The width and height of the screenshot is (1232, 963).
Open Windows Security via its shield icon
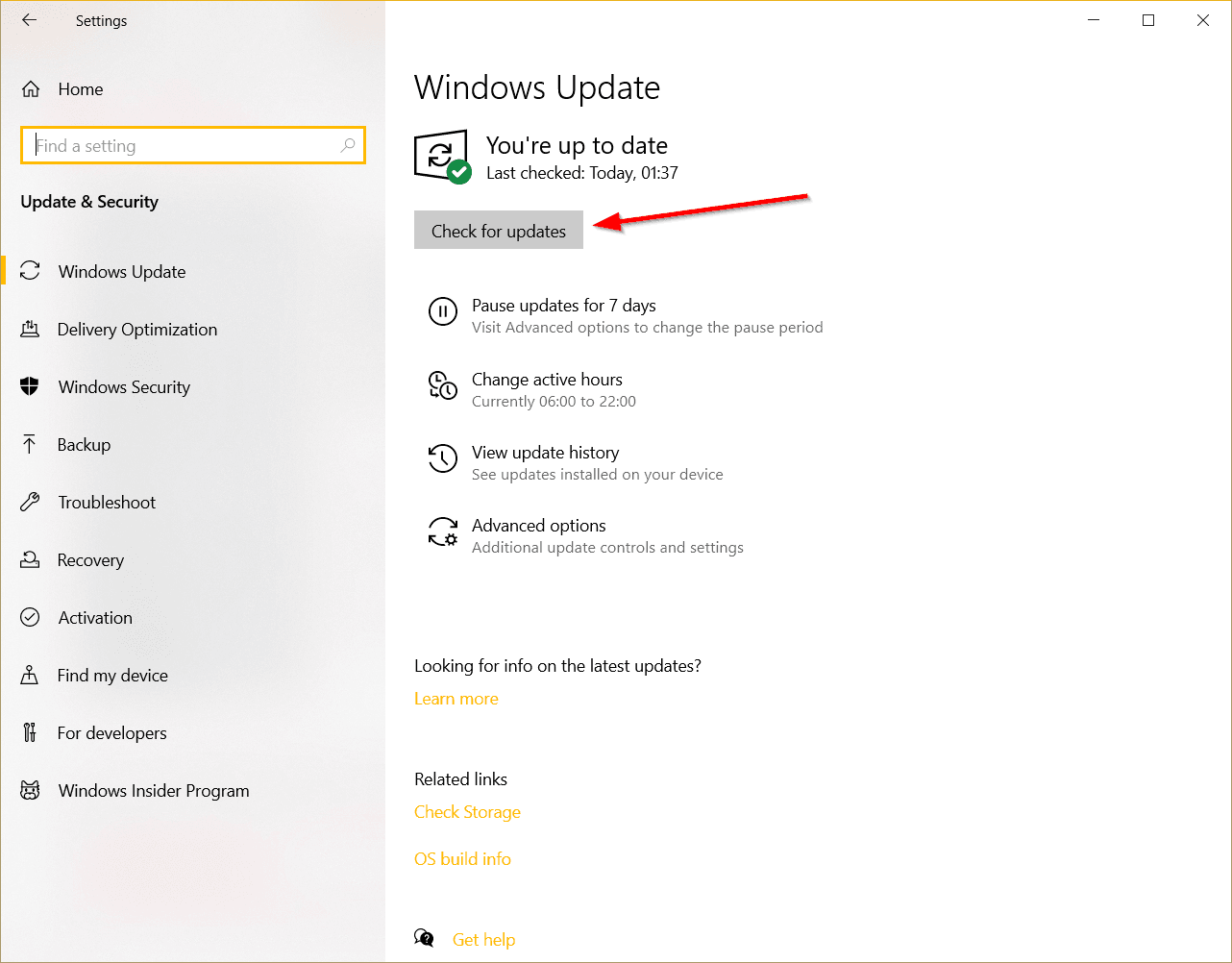(x=31, y=386)
